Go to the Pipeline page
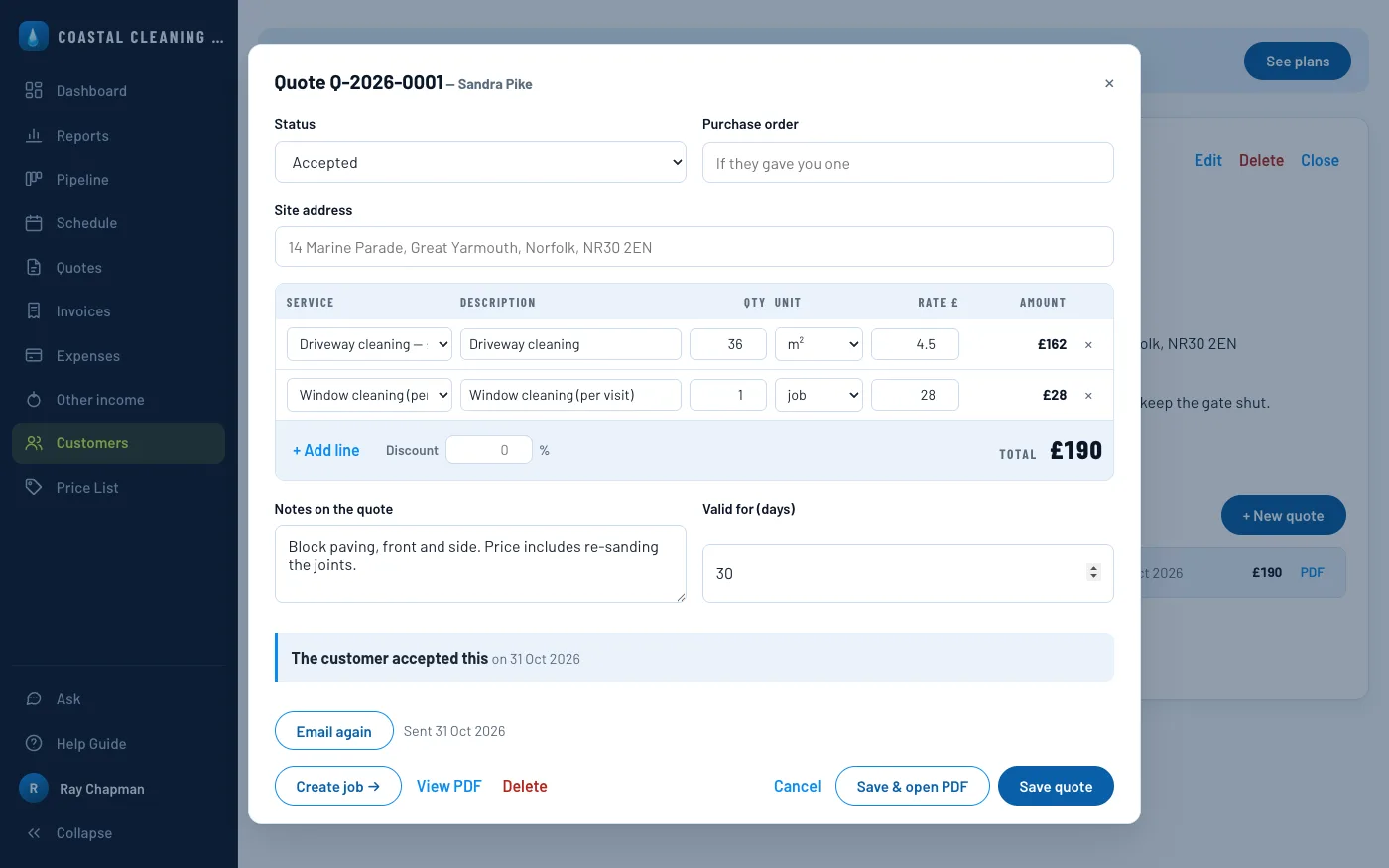 pyautogui.click(x=82, y=180)
